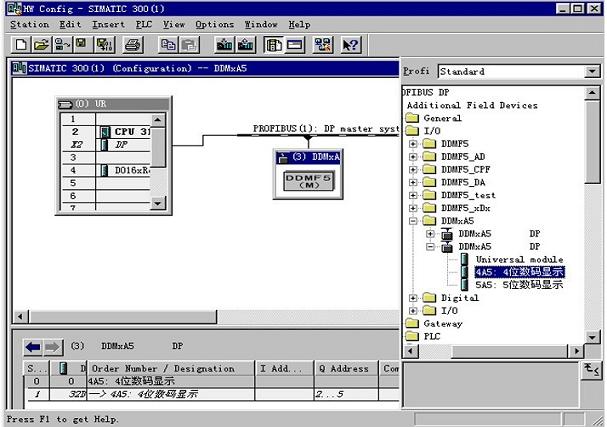Open the Options menu

click(214, 23)
